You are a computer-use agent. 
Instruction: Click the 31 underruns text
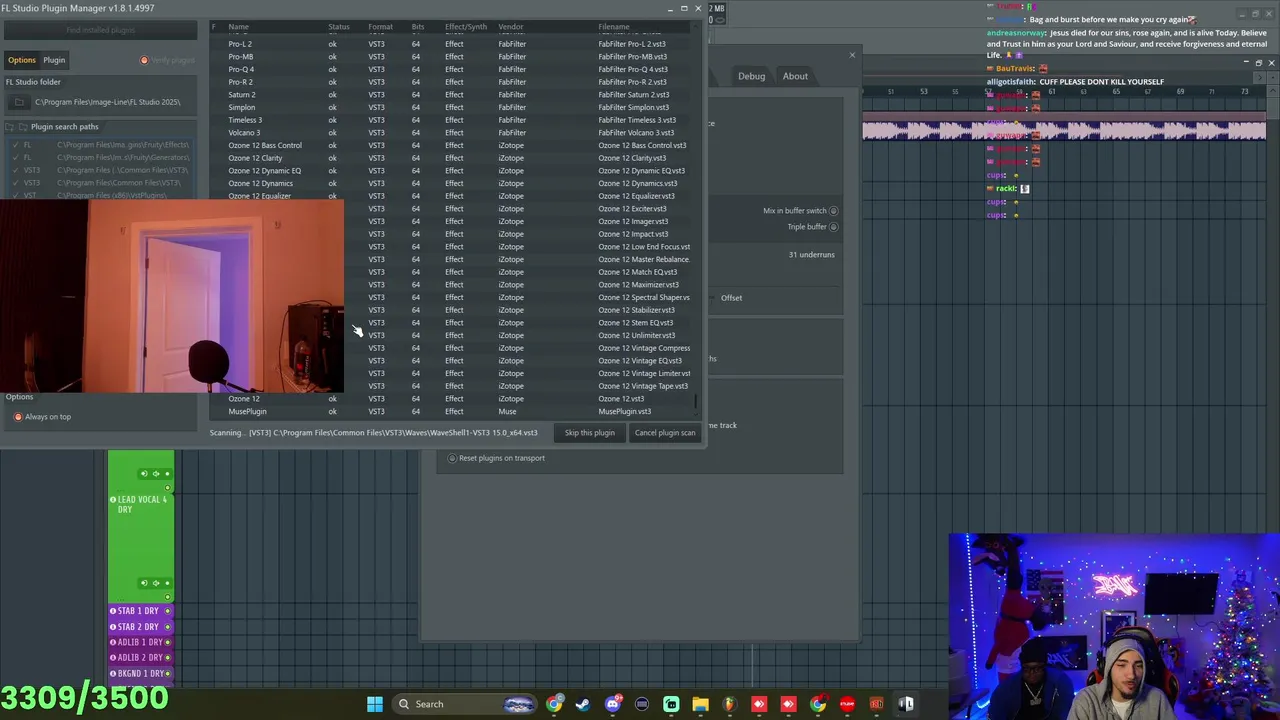[x=811, y=255]
